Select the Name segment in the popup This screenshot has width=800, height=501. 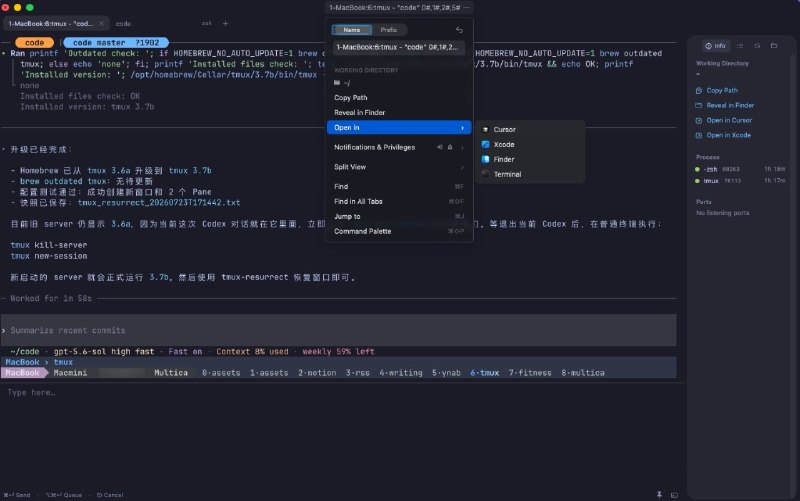pos(352,30)
